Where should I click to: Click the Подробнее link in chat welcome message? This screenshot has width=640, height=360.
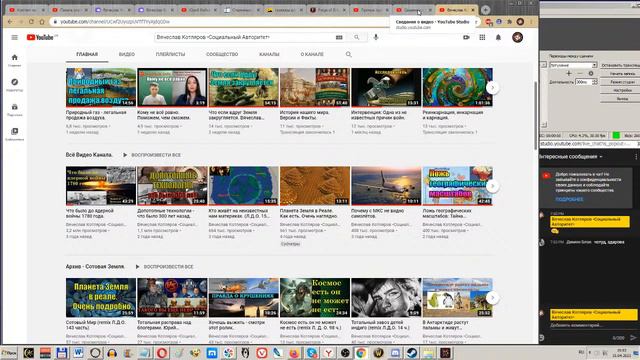(569, 199)
